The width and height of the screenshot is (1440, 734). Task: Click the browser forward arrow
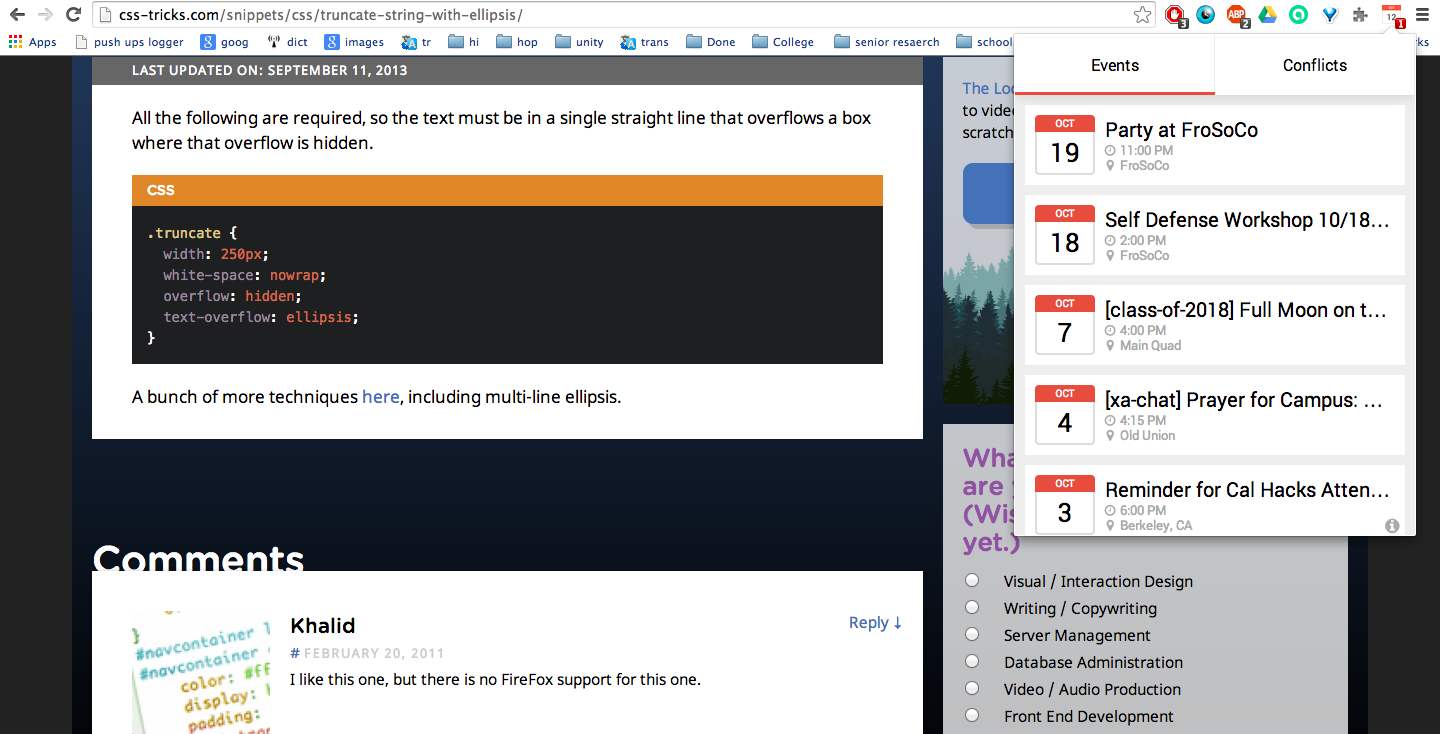(x=45, y=15)
